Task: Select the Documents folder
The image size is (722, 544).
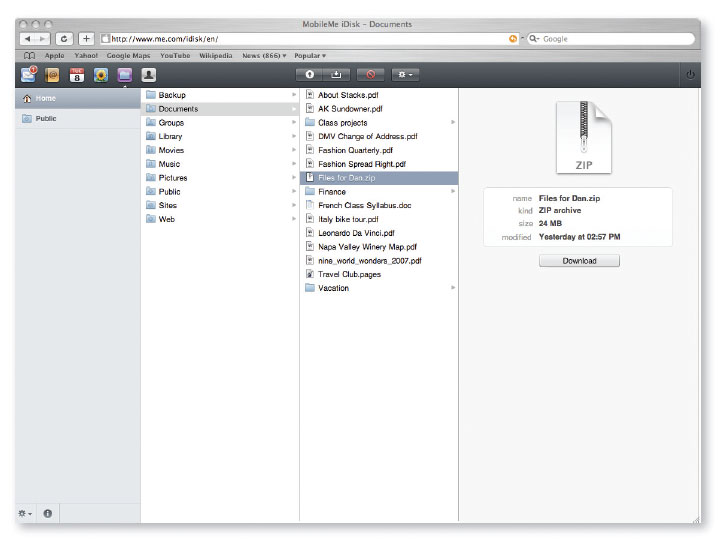Action: click(221, 109)
